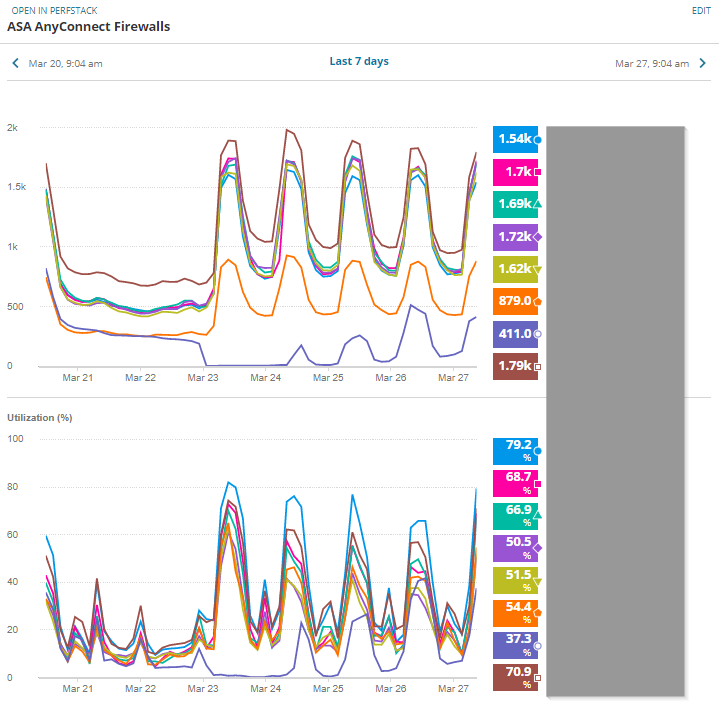Click the indigo 411.0 legend swatch
Screen dimensions: 719x707
[515, 334]
